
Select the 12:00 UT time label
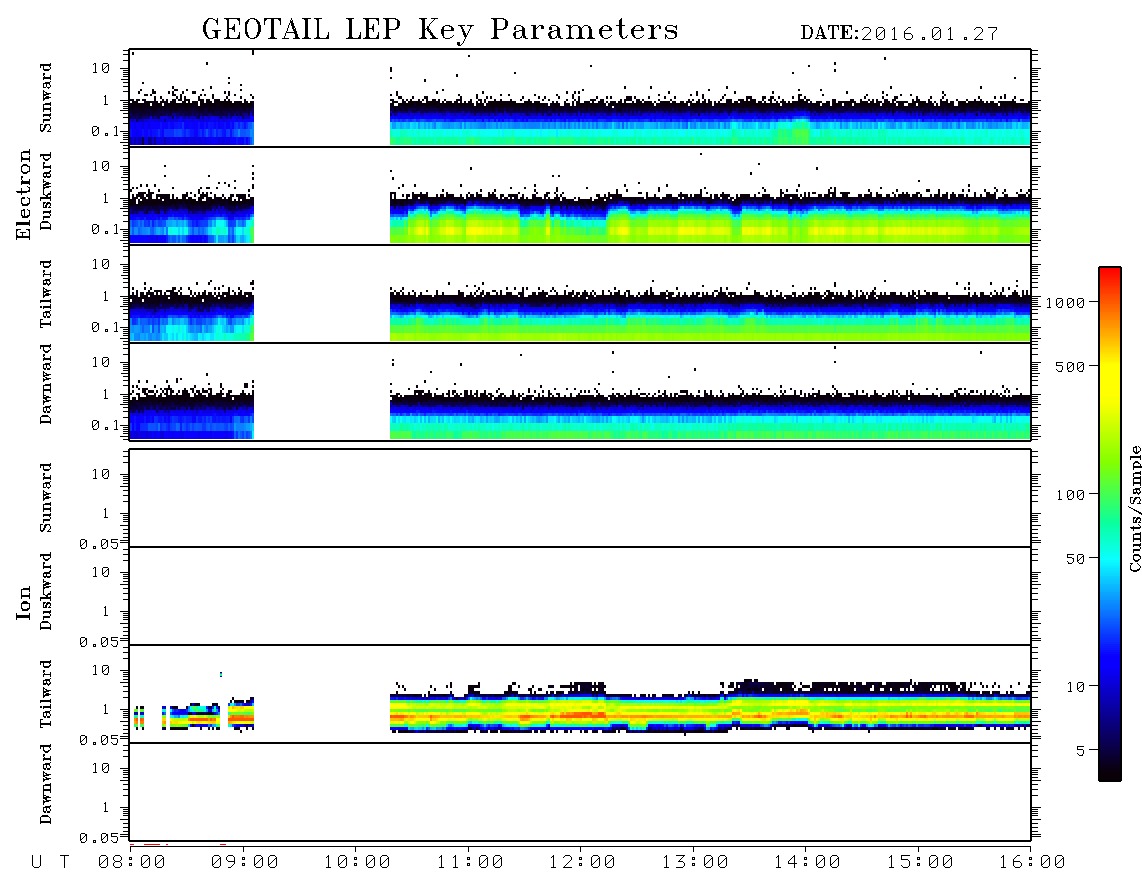tap(582, 862)
